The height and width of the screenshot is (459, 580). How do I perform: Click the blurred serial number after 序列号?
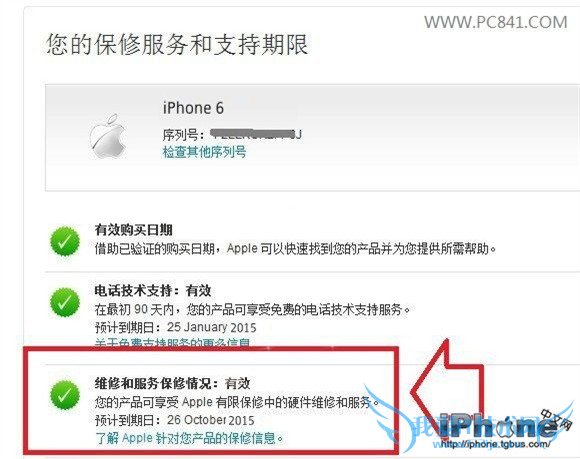[x=256, y=133]
